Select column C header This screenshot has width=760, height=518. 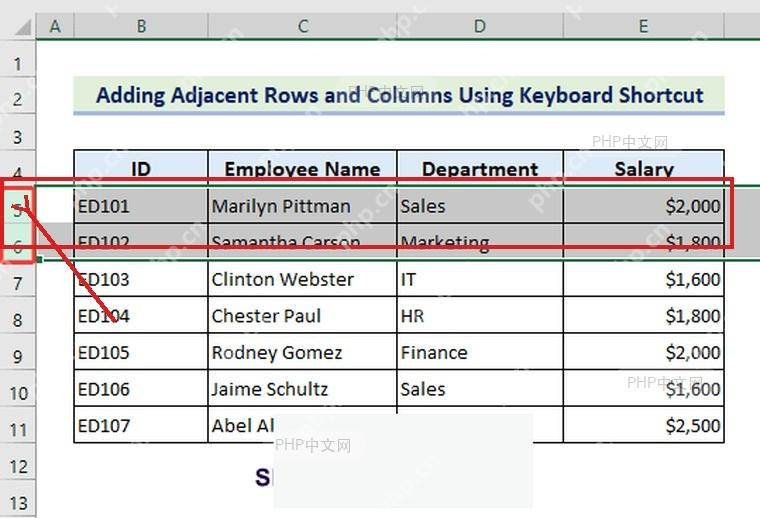tap(302, 26)
